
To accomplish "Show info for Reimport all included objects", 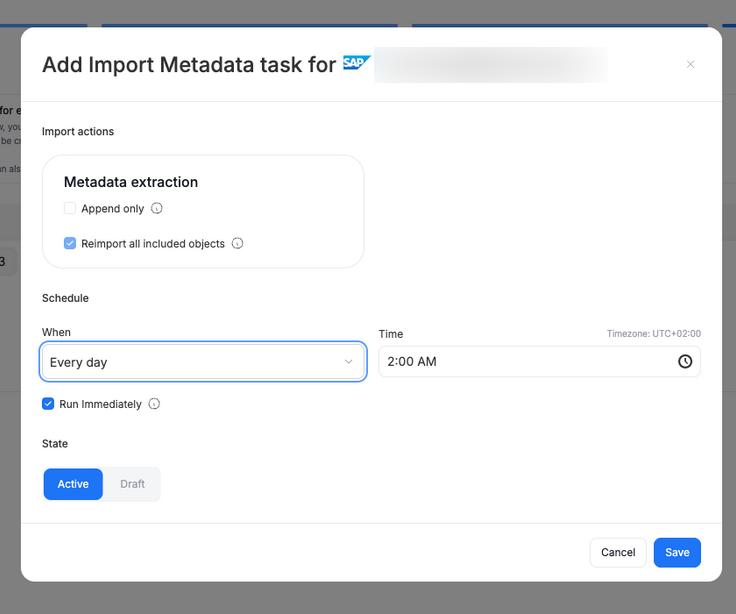I will tap(238, 243).
